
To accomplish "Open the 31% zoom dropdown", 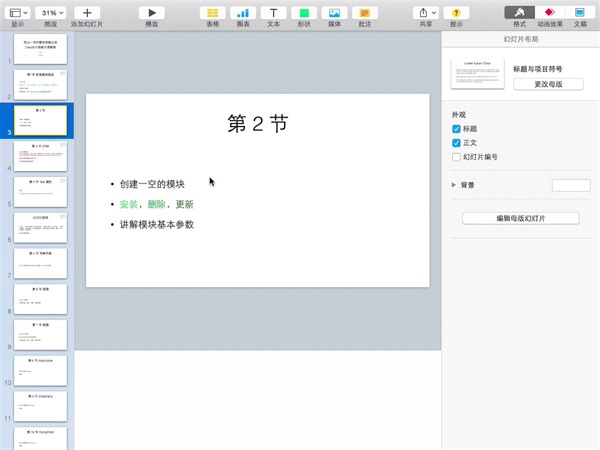I will pyautogui.click(x=51, y=13).
